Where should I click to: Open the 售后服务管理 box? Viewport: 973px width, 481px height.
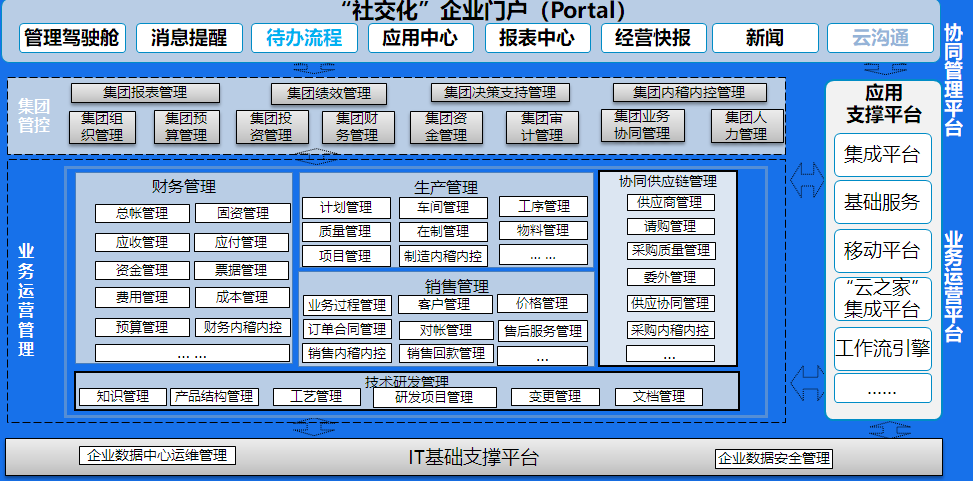point(543,331)
